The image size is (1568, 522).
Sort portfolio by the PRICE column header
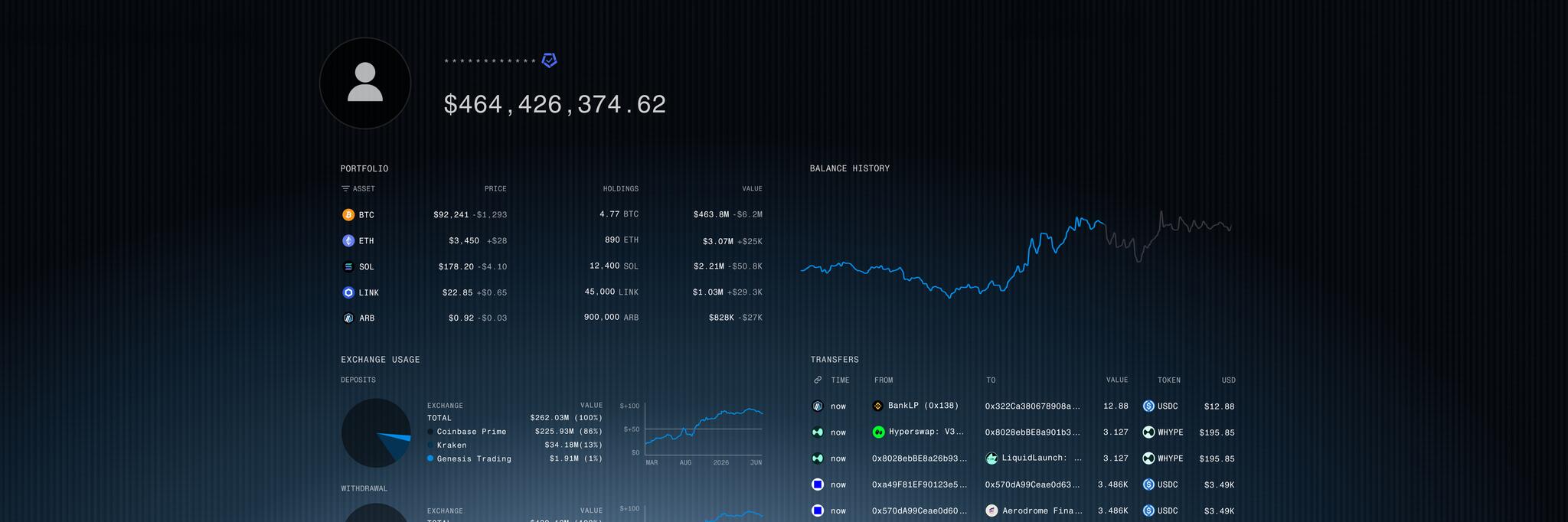tap(495, 189)
